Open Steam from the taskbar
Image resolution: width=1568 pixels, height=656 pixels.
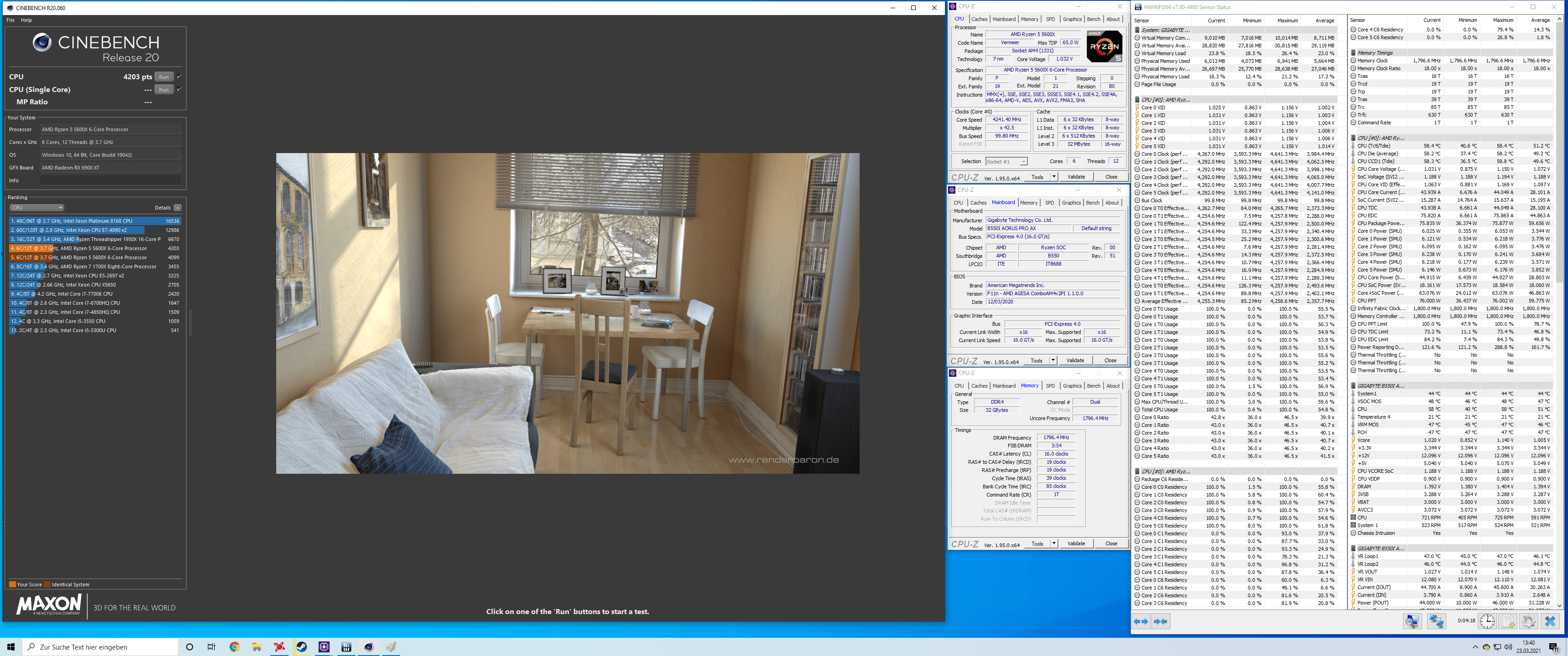pyautogui.click(x=301, y=647)
